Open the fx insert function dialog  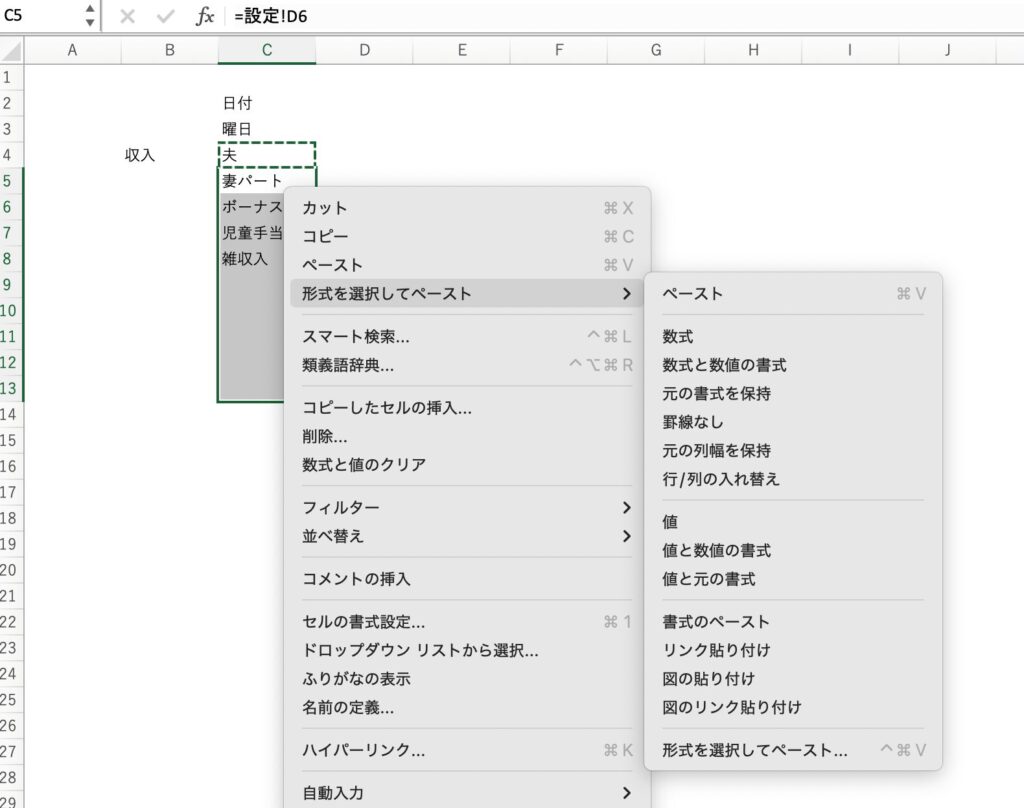pyautogui.click(x=204, y=16)
